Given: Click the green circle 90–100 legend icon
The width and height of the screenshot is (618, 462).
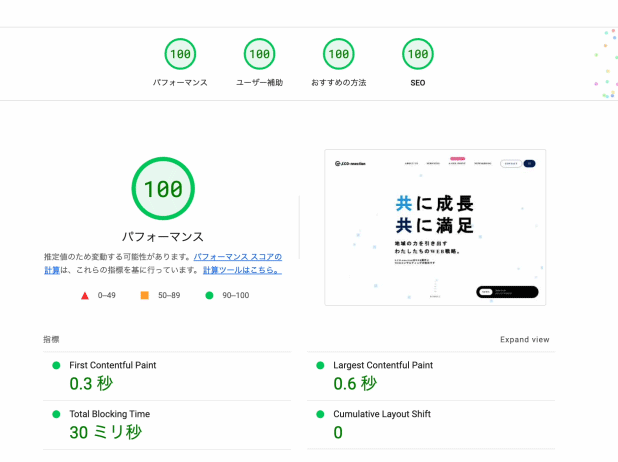Looking at the screenshot, I should 209,296.
